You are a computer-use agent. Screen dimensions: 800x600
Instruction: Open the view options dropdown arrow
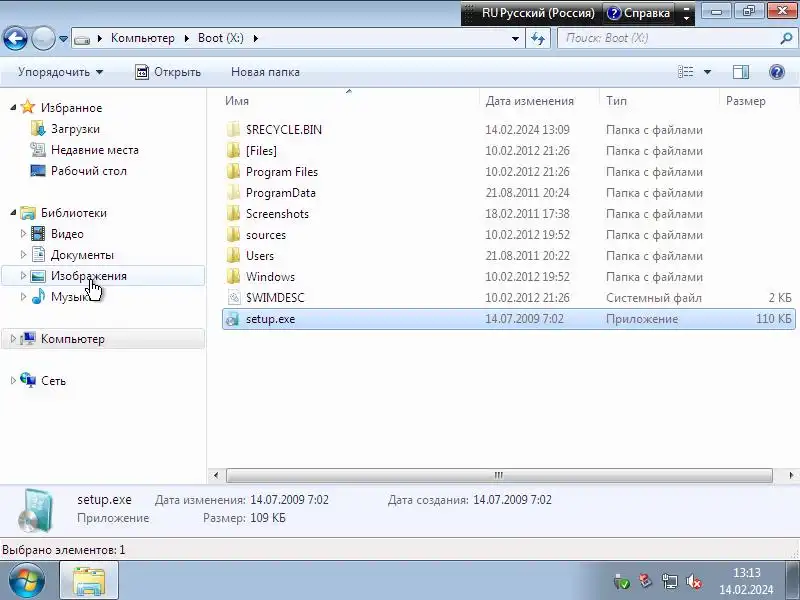[707, 72]
